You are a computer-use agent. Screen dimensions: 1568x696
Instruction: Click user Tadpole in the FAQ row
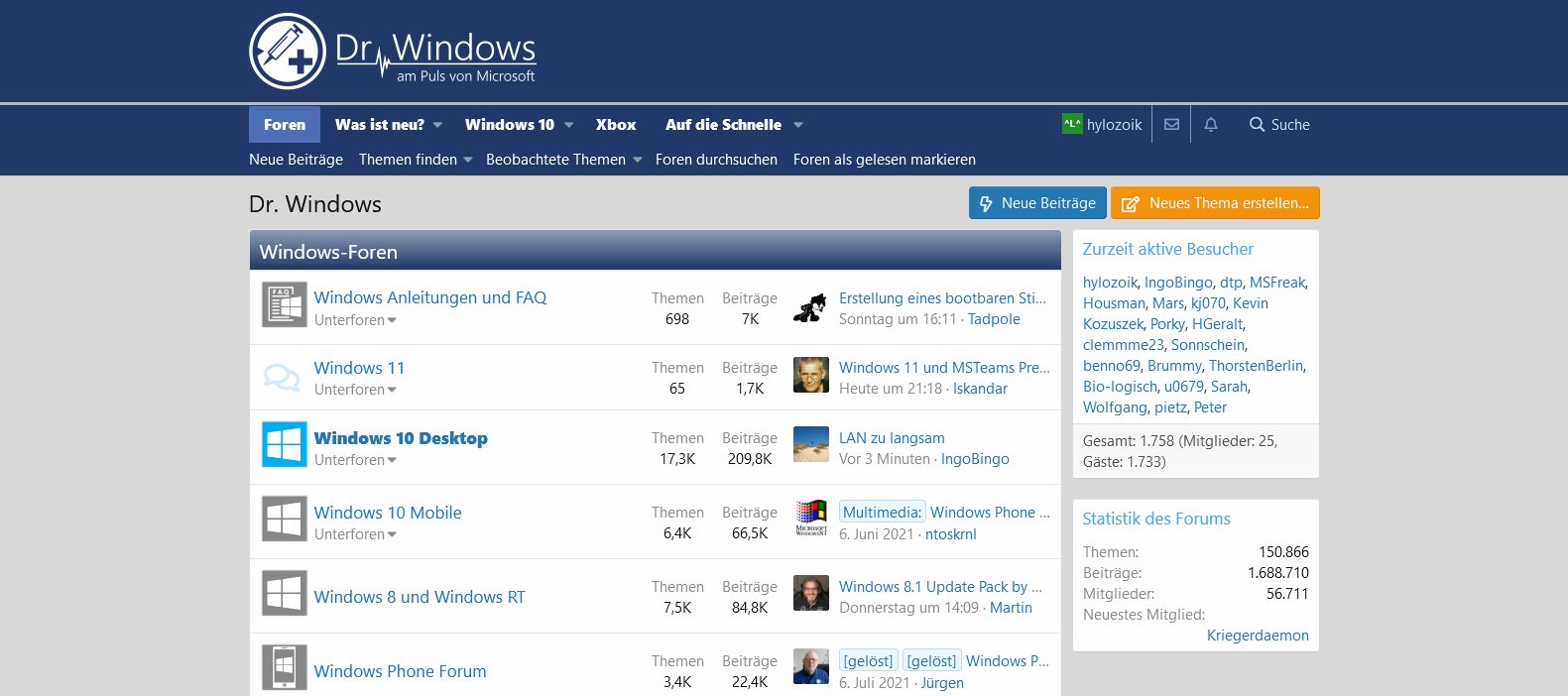[x=994, y=319]
